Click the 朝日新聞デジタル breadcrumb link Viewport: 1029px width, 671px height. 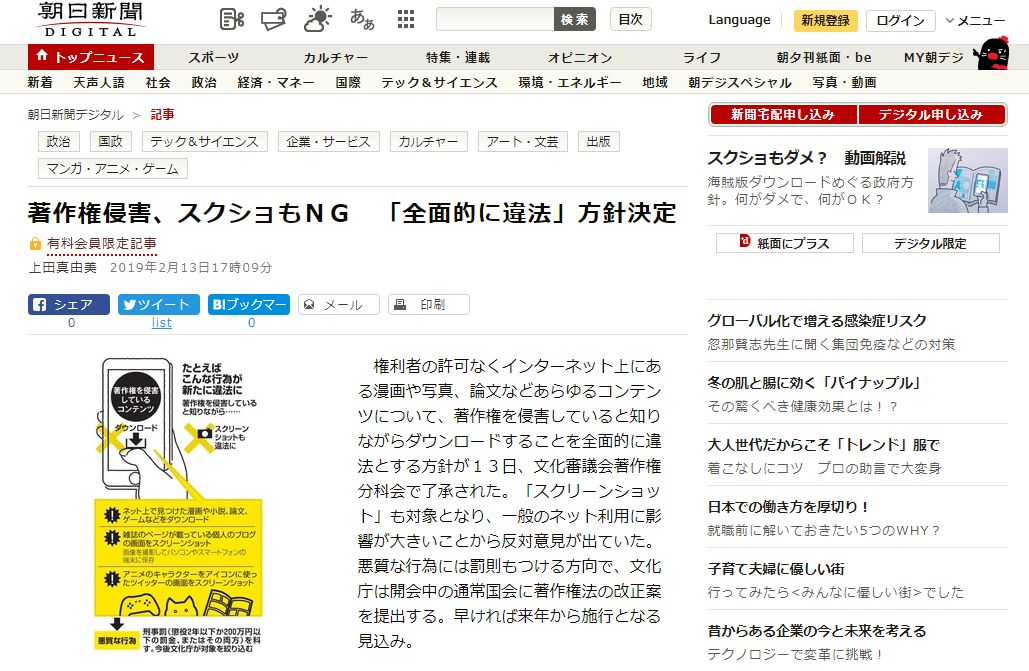[x=75, y=114]
